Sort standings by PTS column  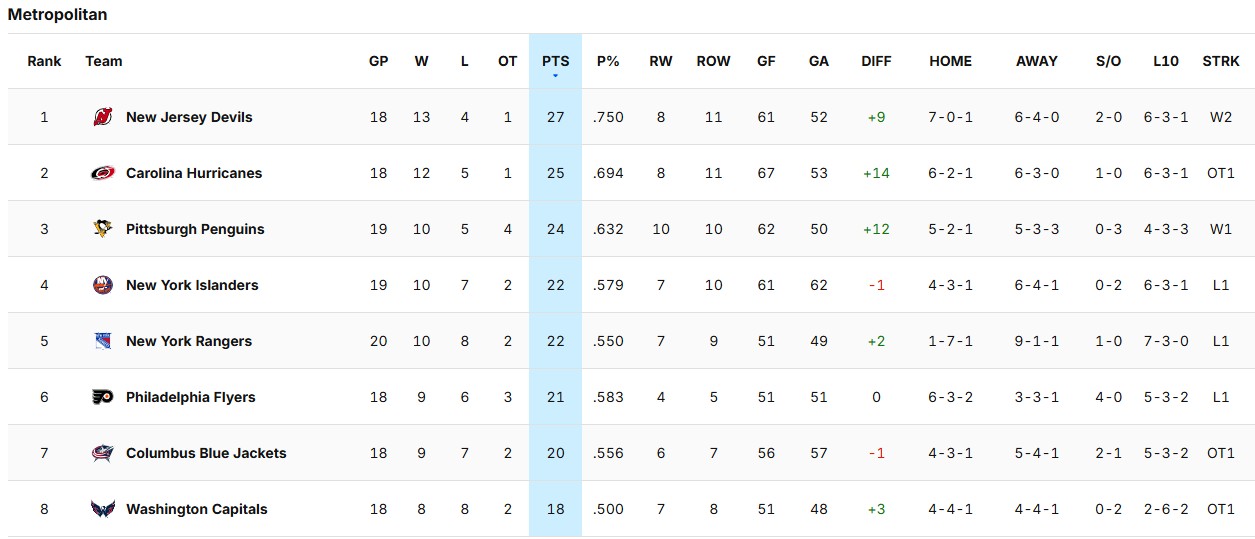tap(555, 61)
